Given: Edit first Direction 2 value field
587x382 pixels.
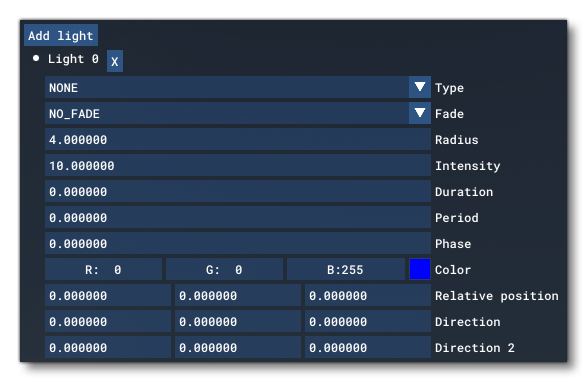Looking at the screenshot, I should point(108,347).
